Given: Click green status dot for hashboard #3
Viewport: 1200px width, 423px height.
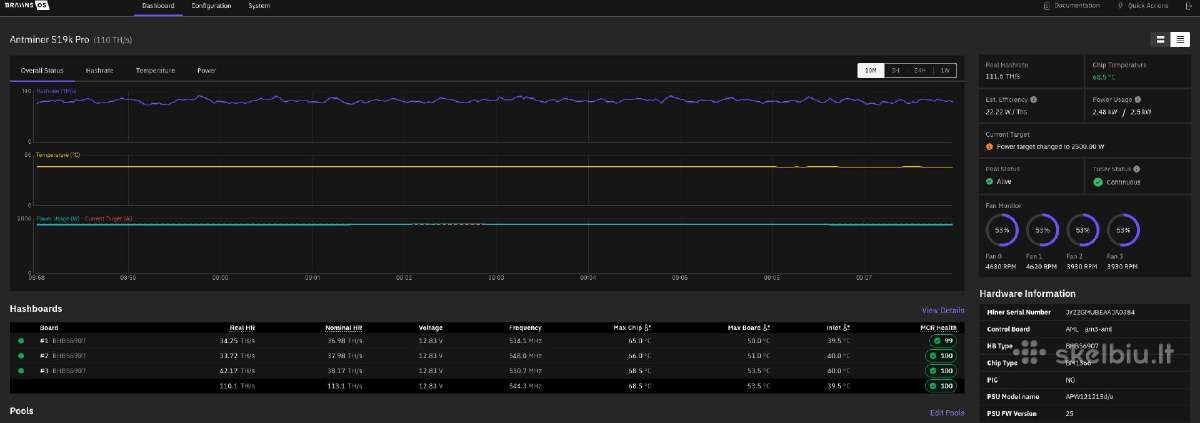Looking at the screenshot, I should [21, 370].
